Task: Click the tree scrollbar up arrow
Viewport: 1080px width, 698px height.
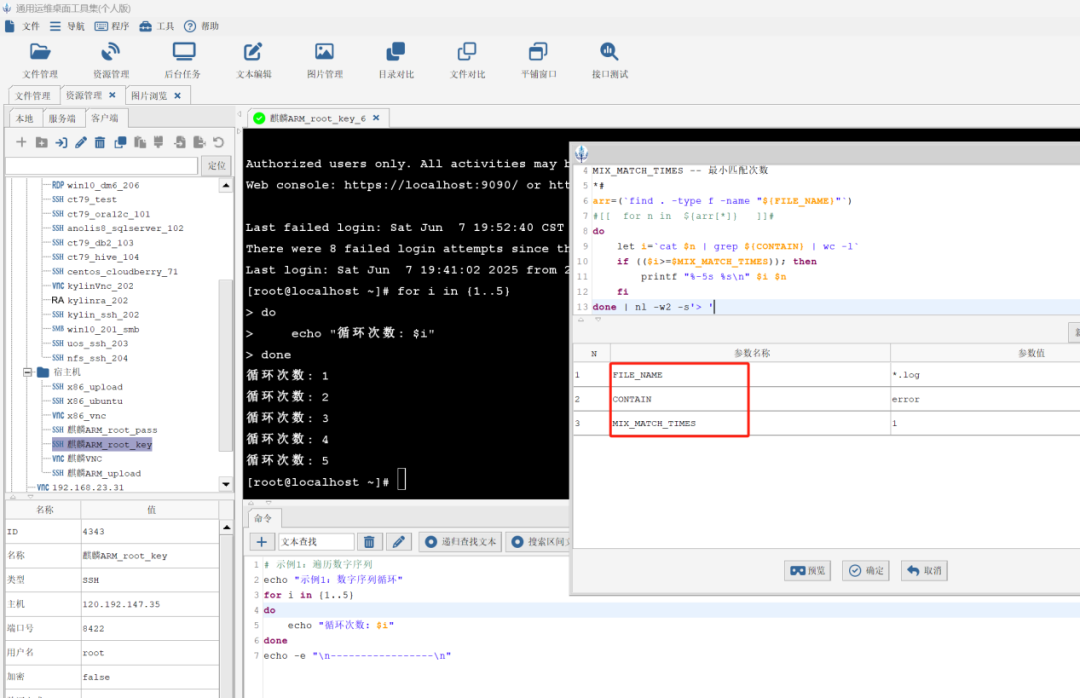Action: pos(226,185)
